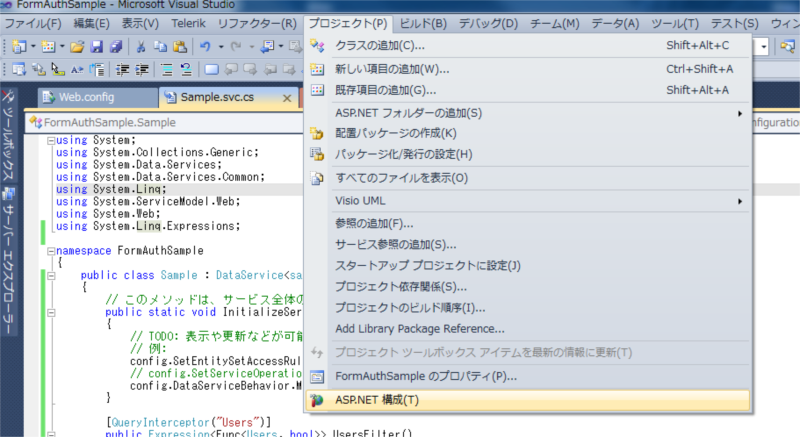Click the Cut scissors icon
Viewport: 800px width, 437px height.
(x=142, y=46)
